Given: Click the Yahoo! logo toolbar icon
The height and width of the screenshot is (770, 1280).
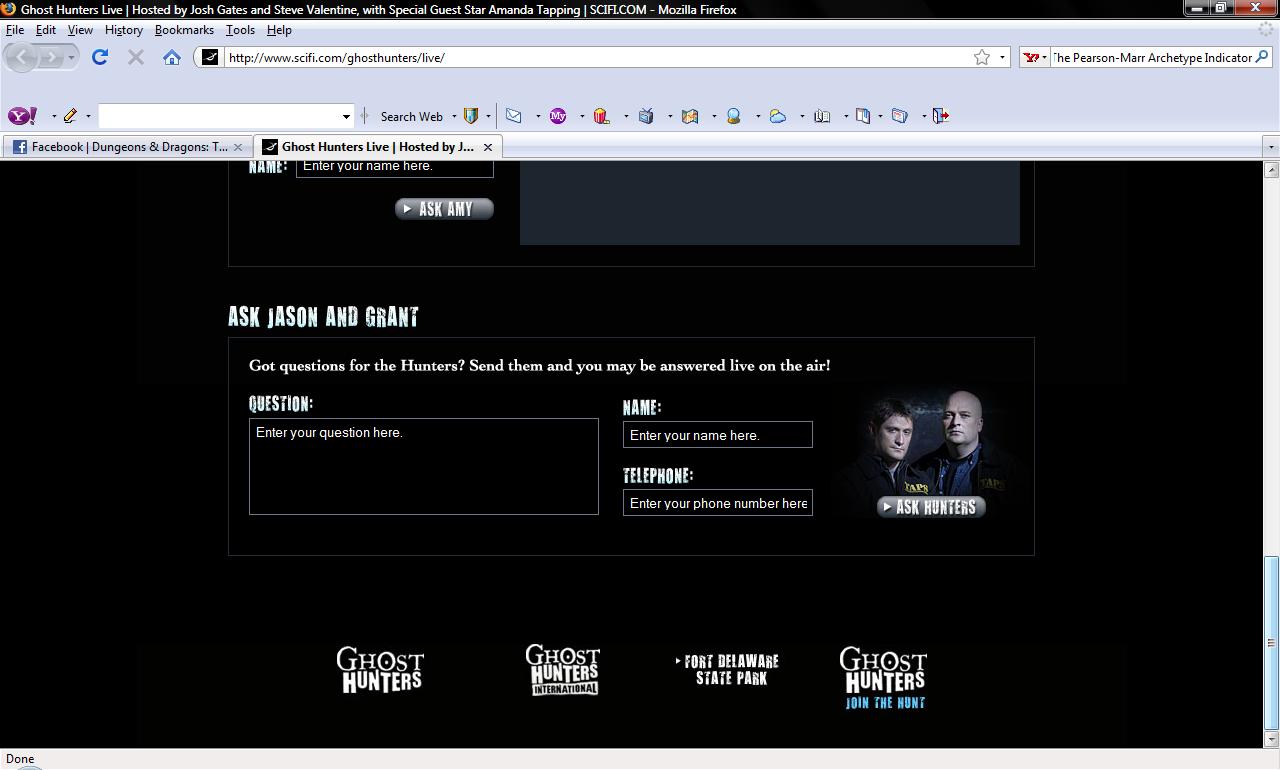Looking at the screenshot, I should pos(22,116).
